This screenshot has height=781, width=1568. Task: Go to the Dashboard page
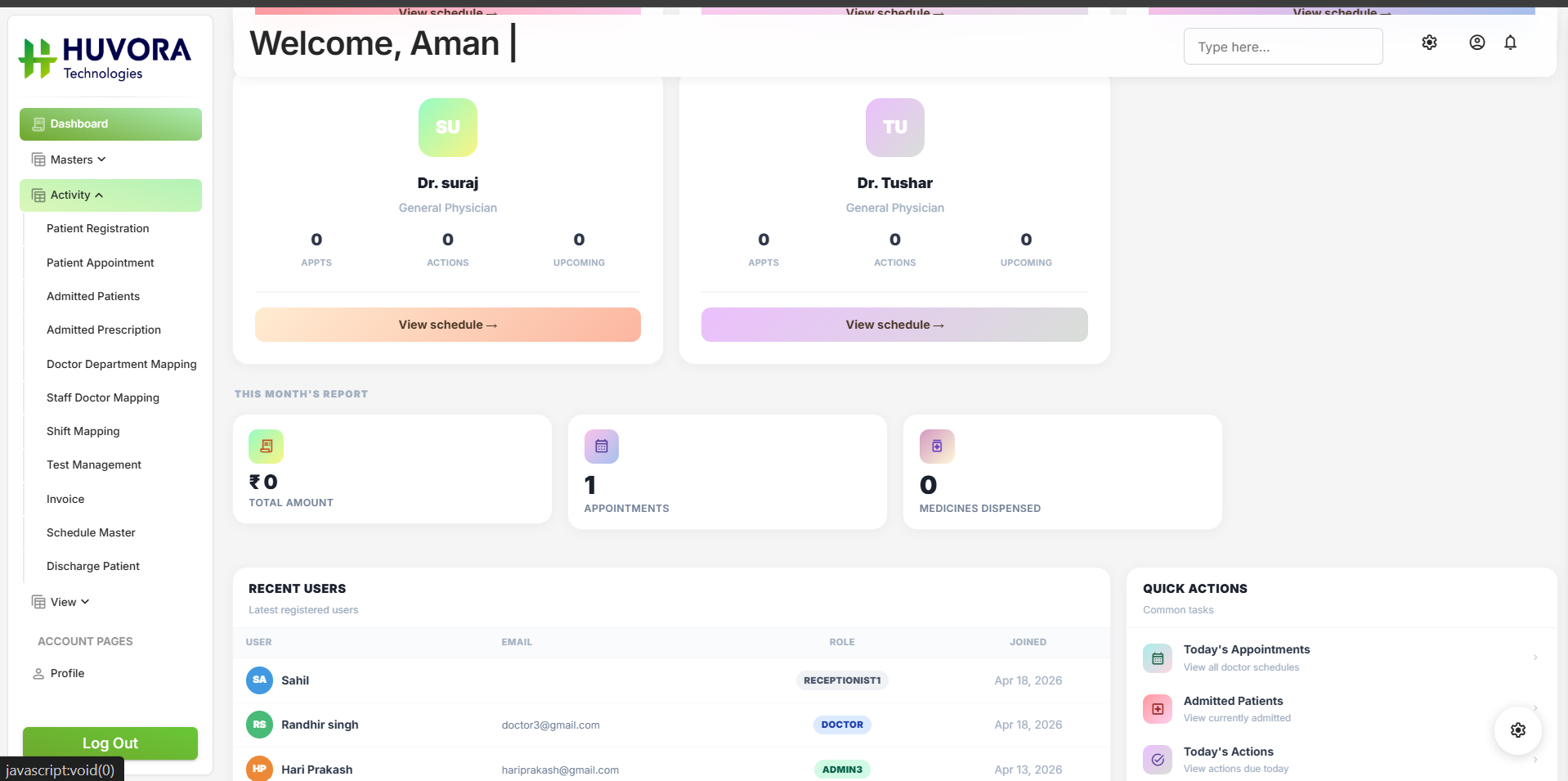pyautogui.click(x=110, y=124)
